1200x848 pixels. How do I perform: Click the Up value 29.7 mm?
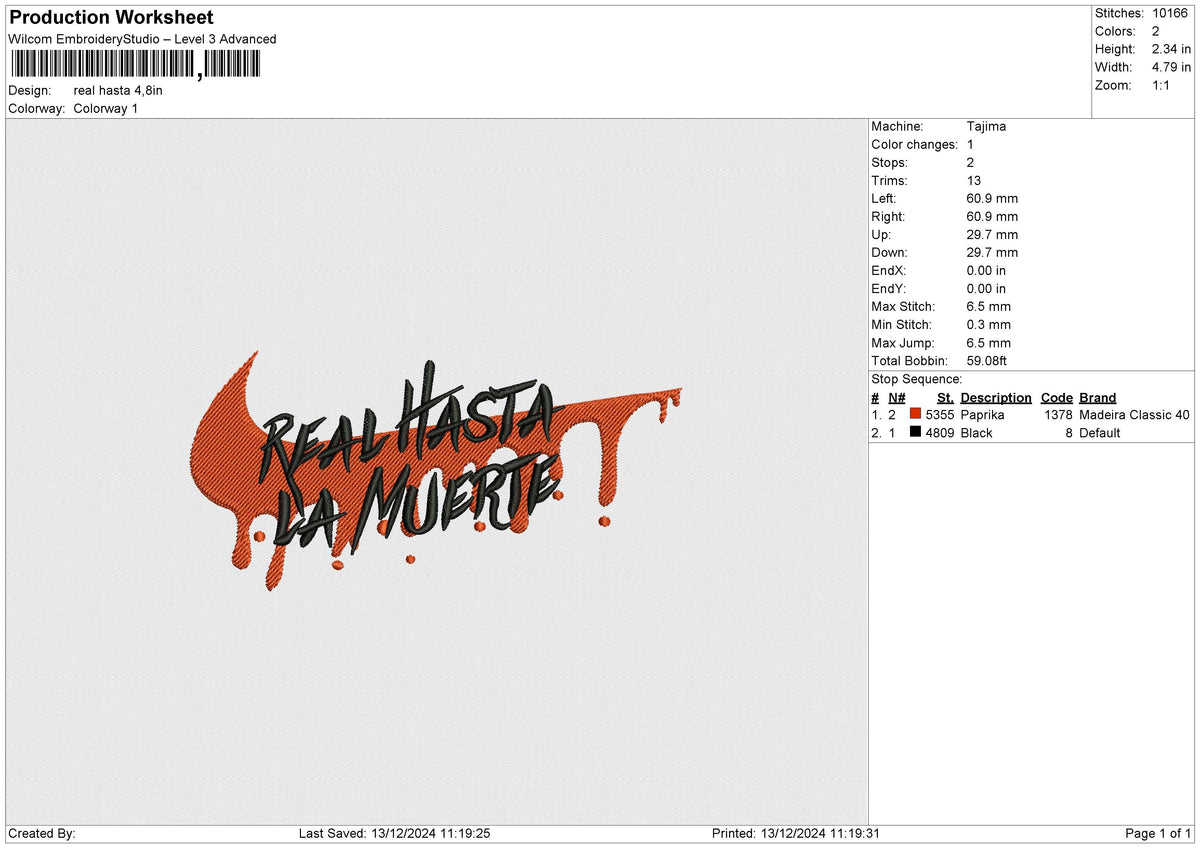click(992, 234)
